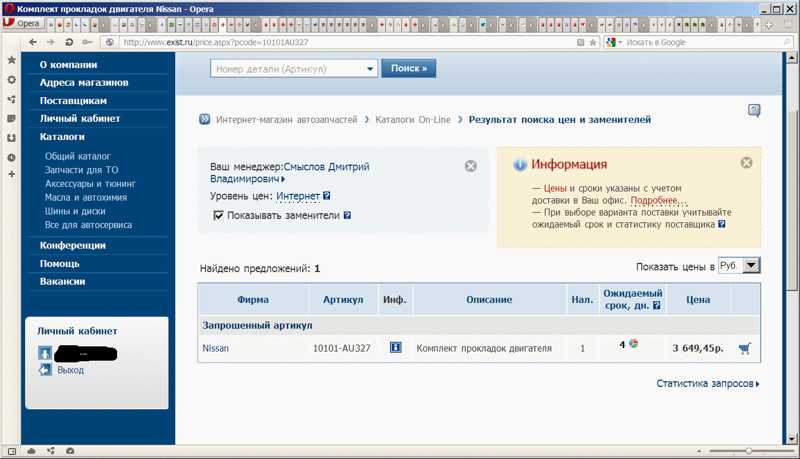Click the 'Искать в Google' search field
The image size is (800, 459).
point(702,42)
